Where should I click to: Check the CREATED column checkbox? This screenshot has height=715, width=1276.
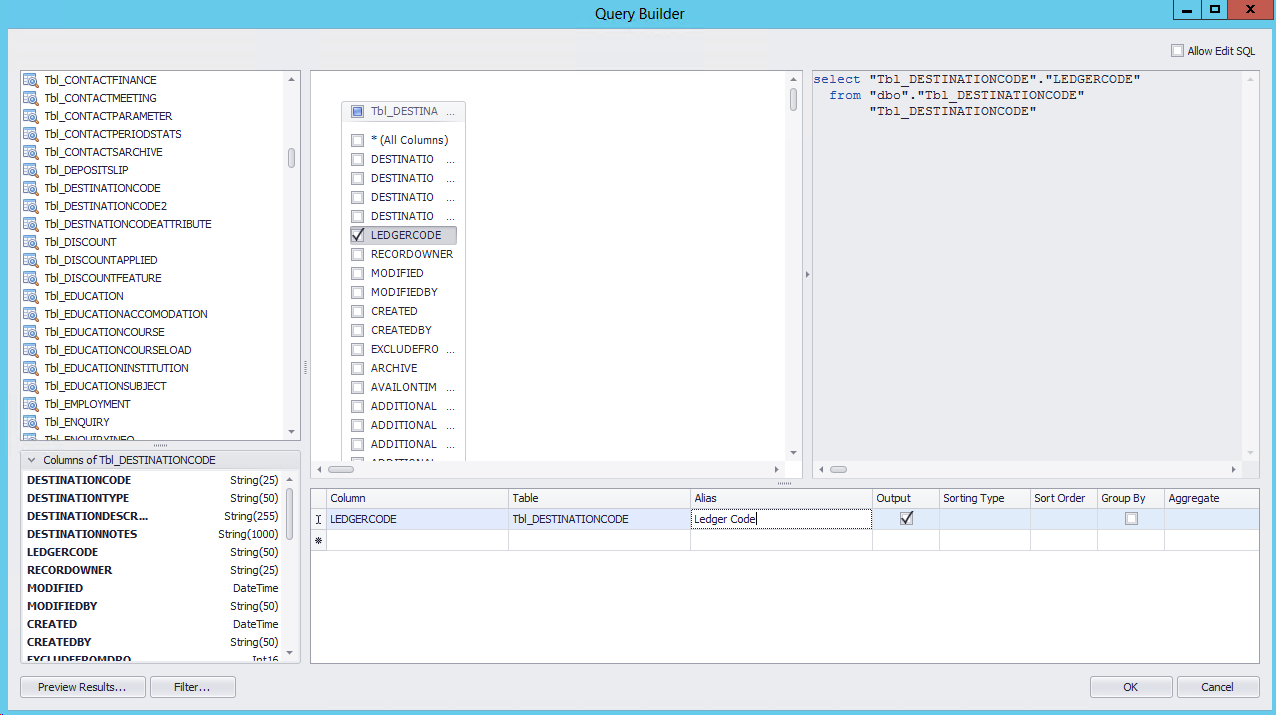coord(357,312)
